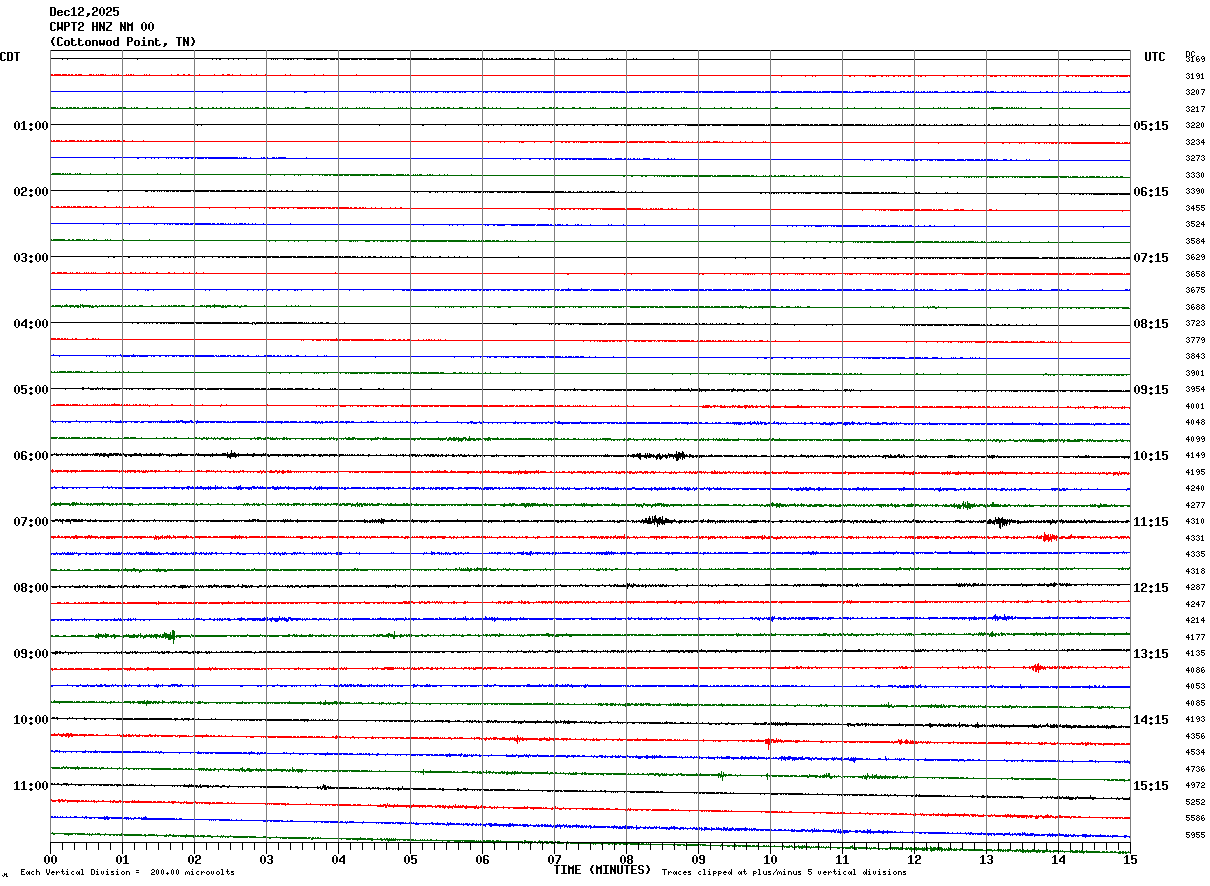Click the green spike on 4177 trace near minute 02
The width and height of the screenshot is (1210, 886).
[172, 635]
